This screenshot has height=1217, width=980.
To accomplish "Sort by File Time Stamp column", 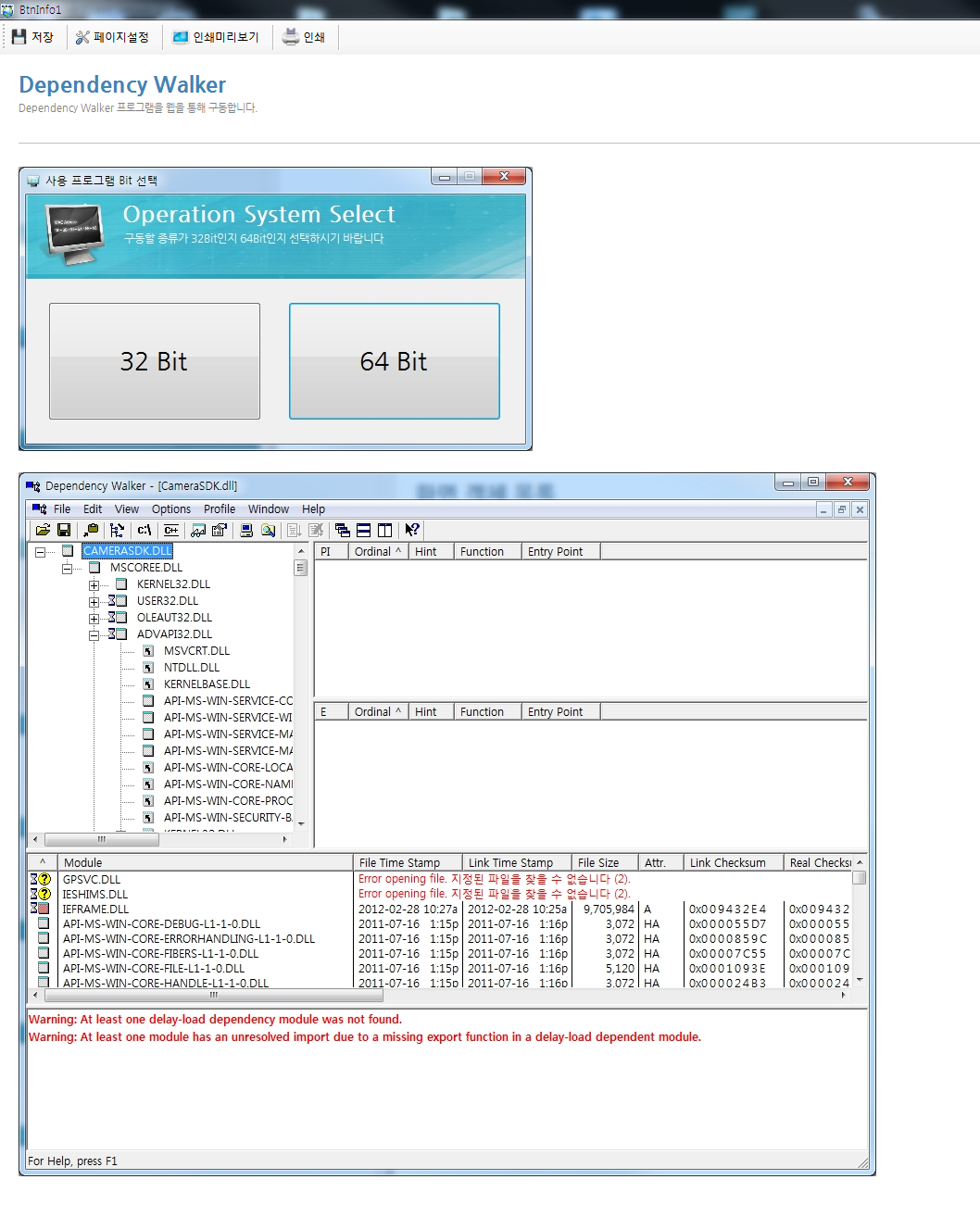I will tap(408, 862).
